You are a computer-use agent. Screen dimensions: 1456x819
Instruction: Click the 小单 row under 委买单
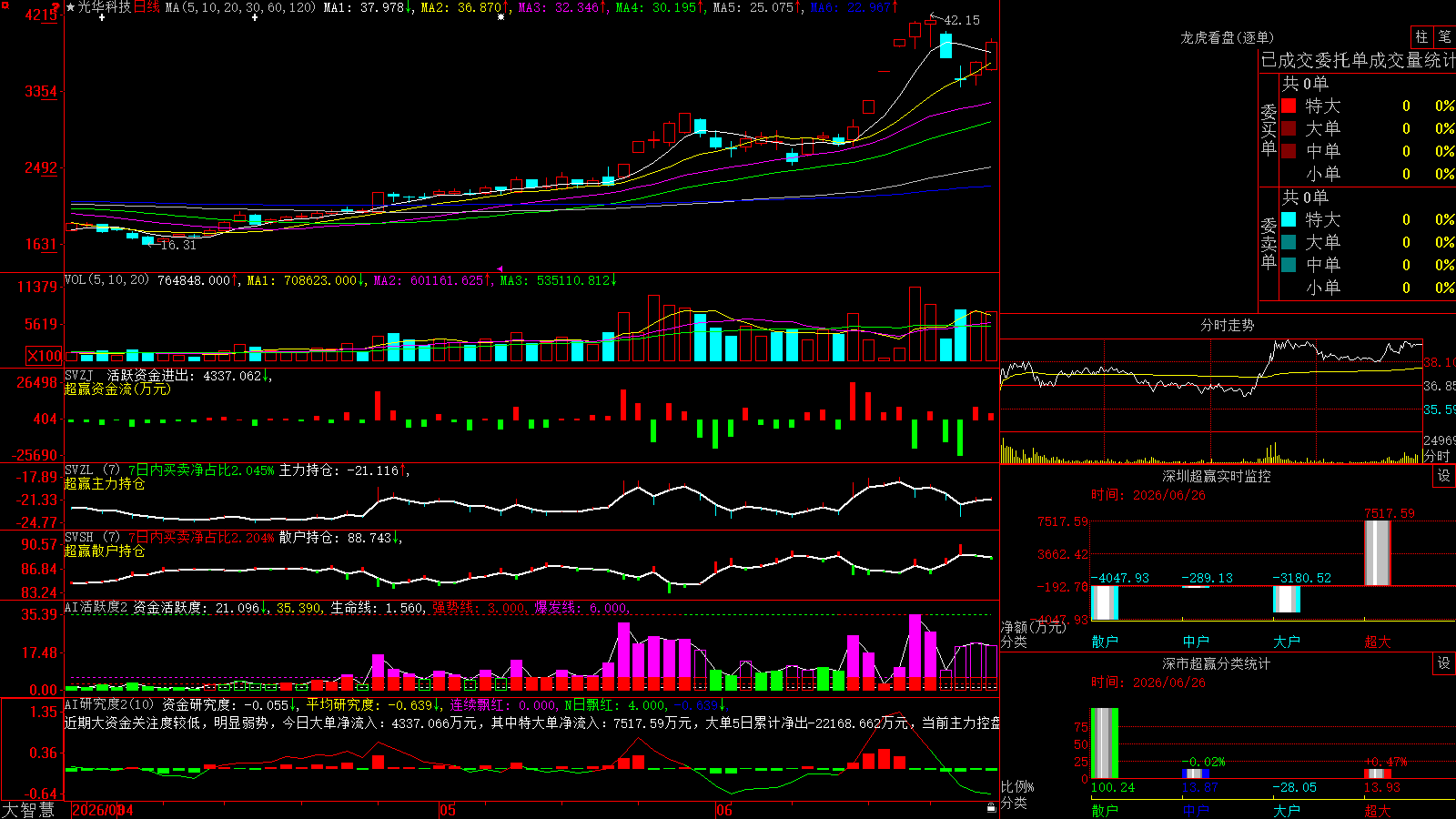[1368, 174]
